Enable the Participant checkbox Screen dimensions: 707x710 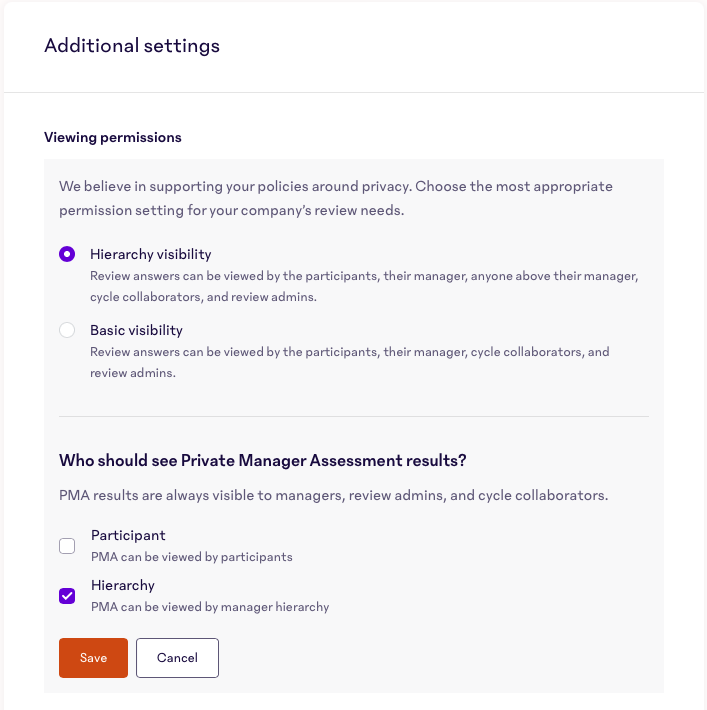pyautogui.click(x=67, y=546)
